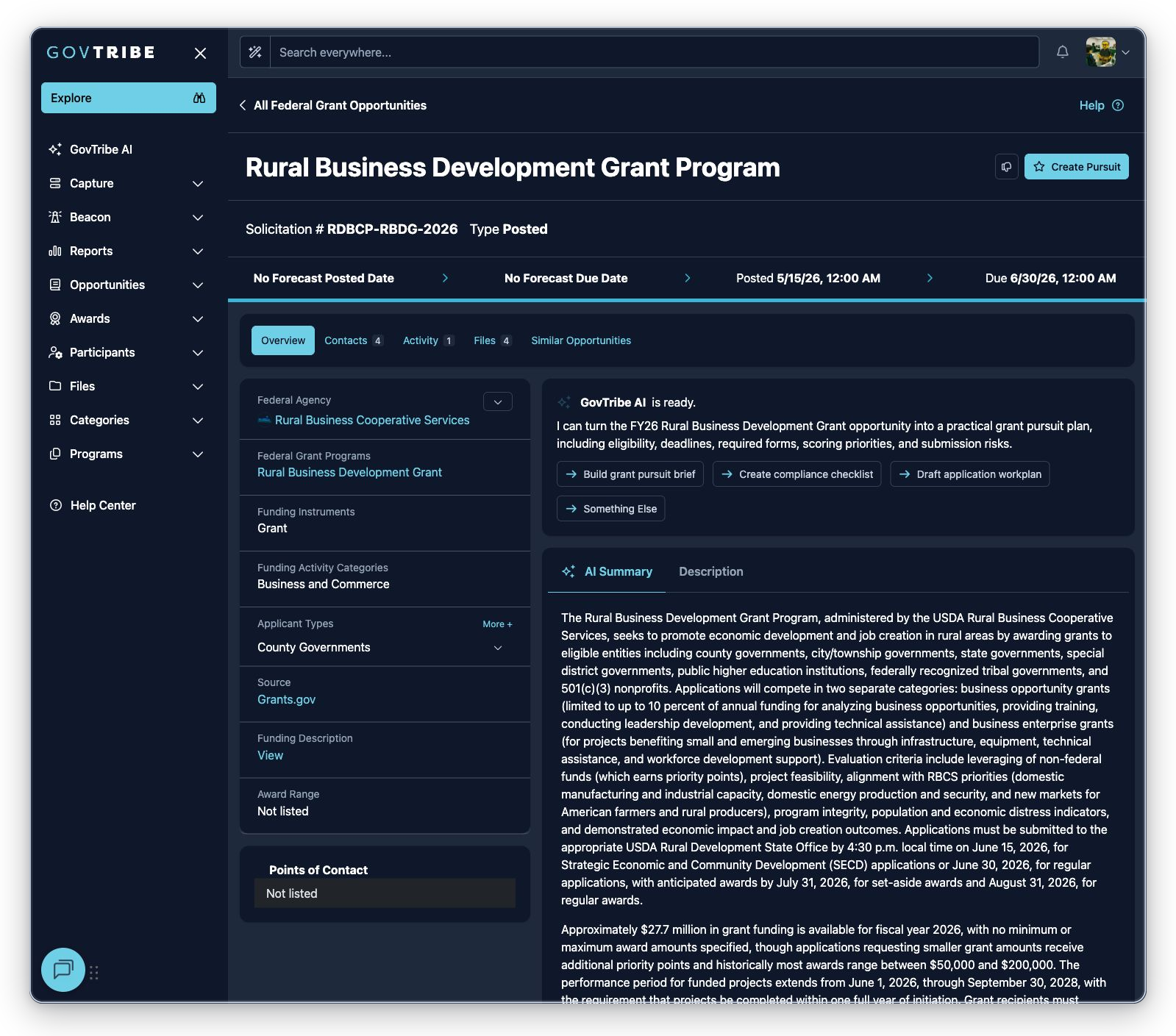
Task: Click the sparkle icon next to AI Summary
Action: tap(569, 571)
